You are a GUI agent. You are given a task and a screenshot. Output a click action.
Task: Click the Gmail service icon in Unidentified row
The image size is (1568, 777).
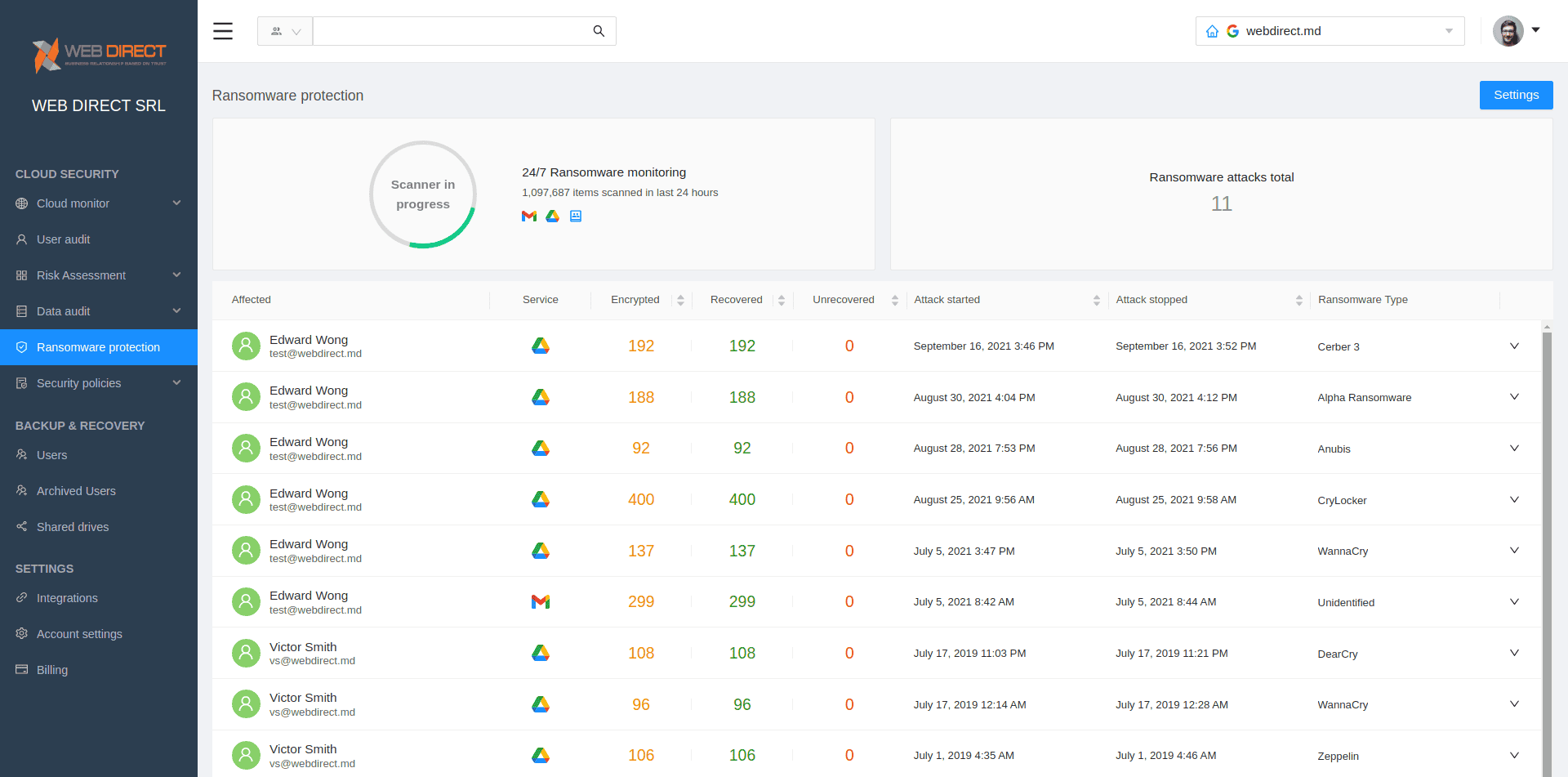pos(541,602)
